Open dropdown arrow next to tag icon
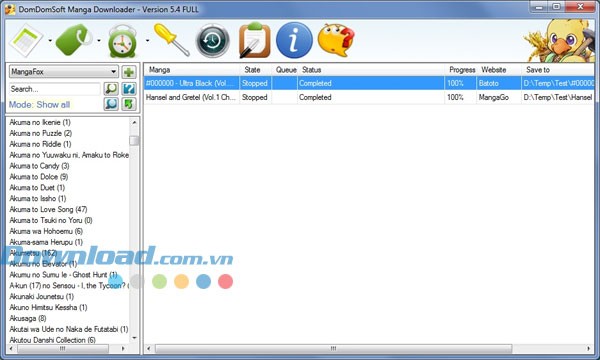 (x=99, y=40)
